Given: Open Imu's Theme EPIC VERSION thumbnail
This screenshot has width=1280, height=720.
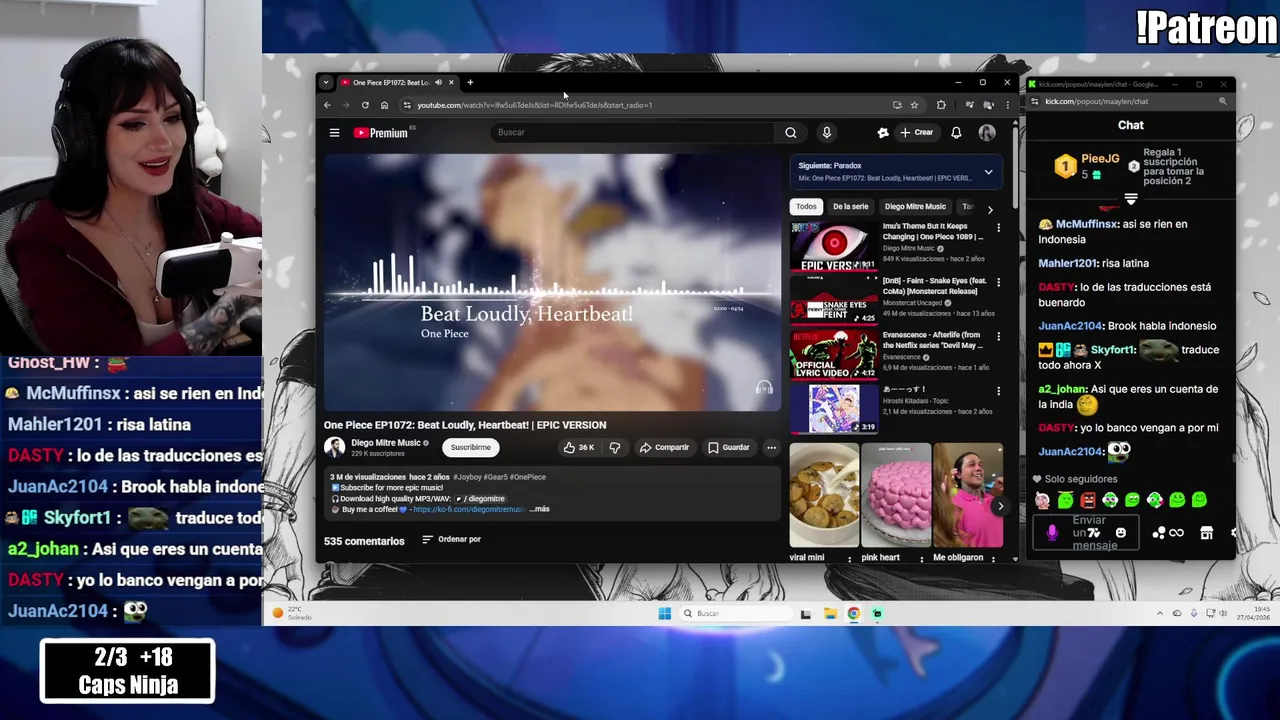Looking at the screenshot, I should tap(834, 246).
